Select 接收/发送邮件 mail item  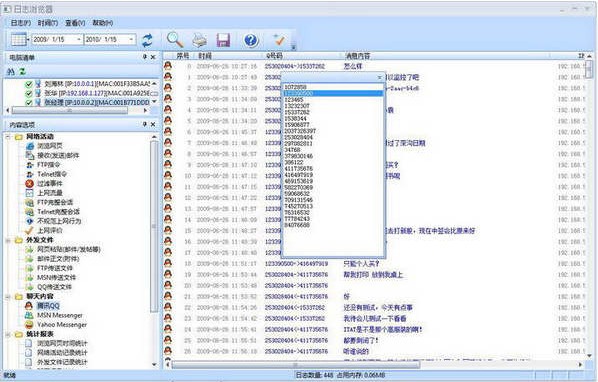[52, 155]
